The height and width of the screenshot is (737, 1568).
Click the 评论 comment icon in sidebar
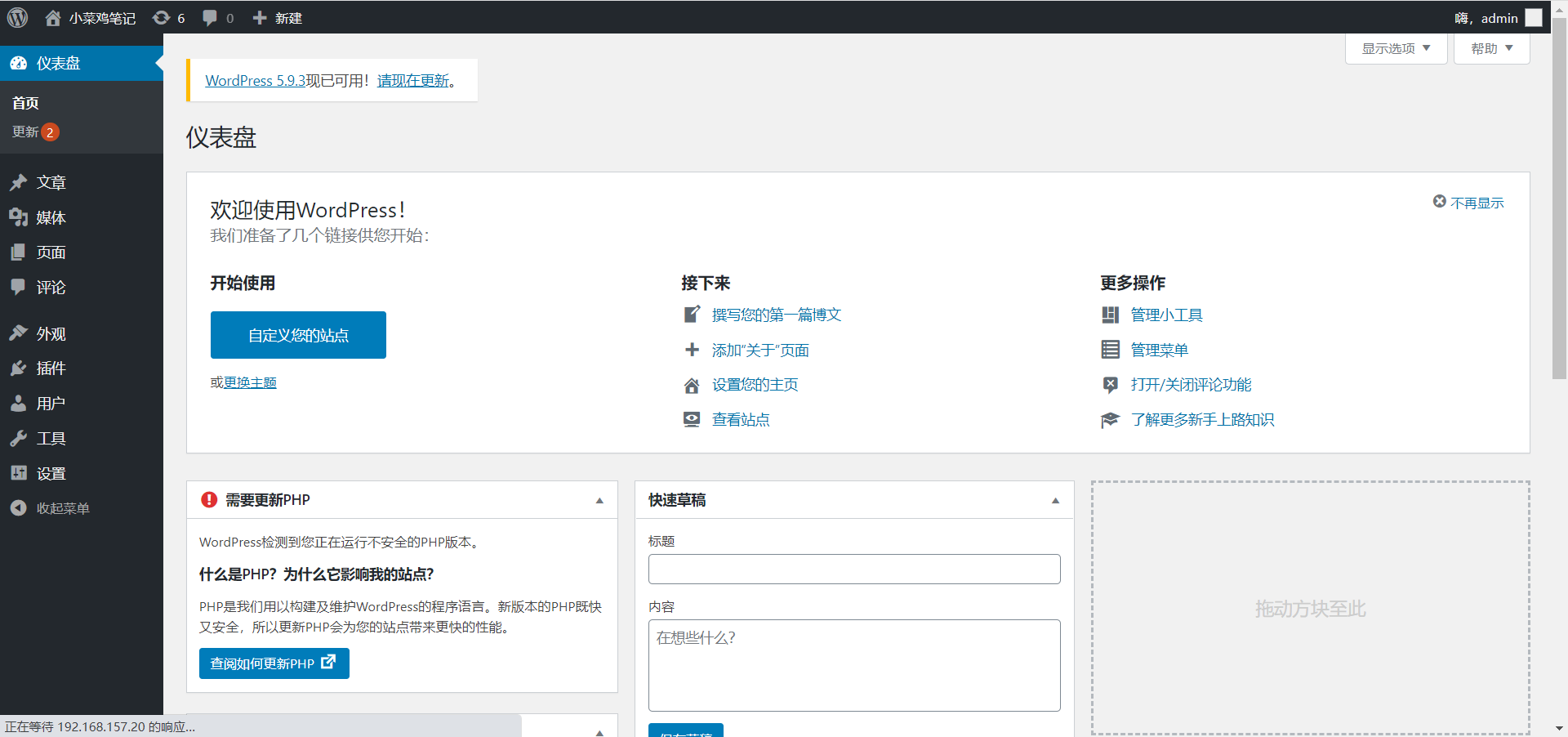tap(18, 287)
